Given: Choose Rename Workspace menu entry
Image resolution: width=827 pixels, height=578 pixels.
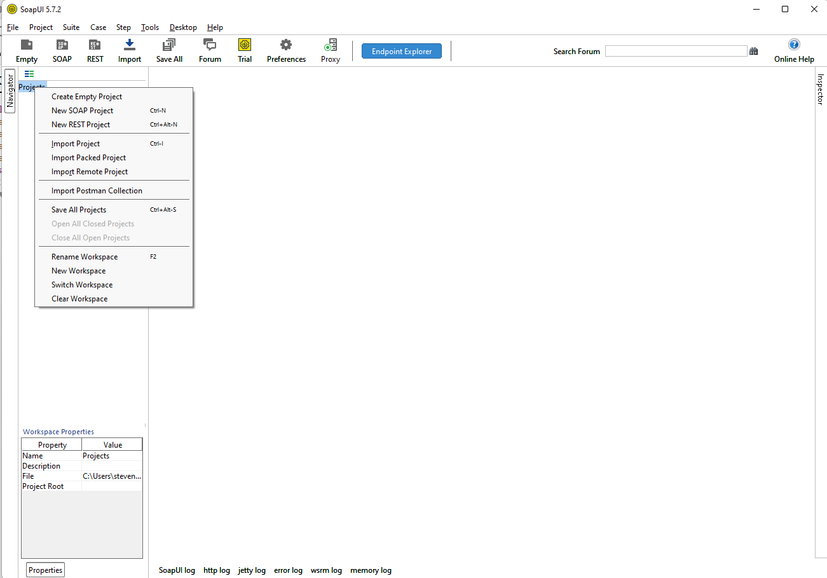Looking at the screenshot, I should pyautogui.click(x=114, y=257).
